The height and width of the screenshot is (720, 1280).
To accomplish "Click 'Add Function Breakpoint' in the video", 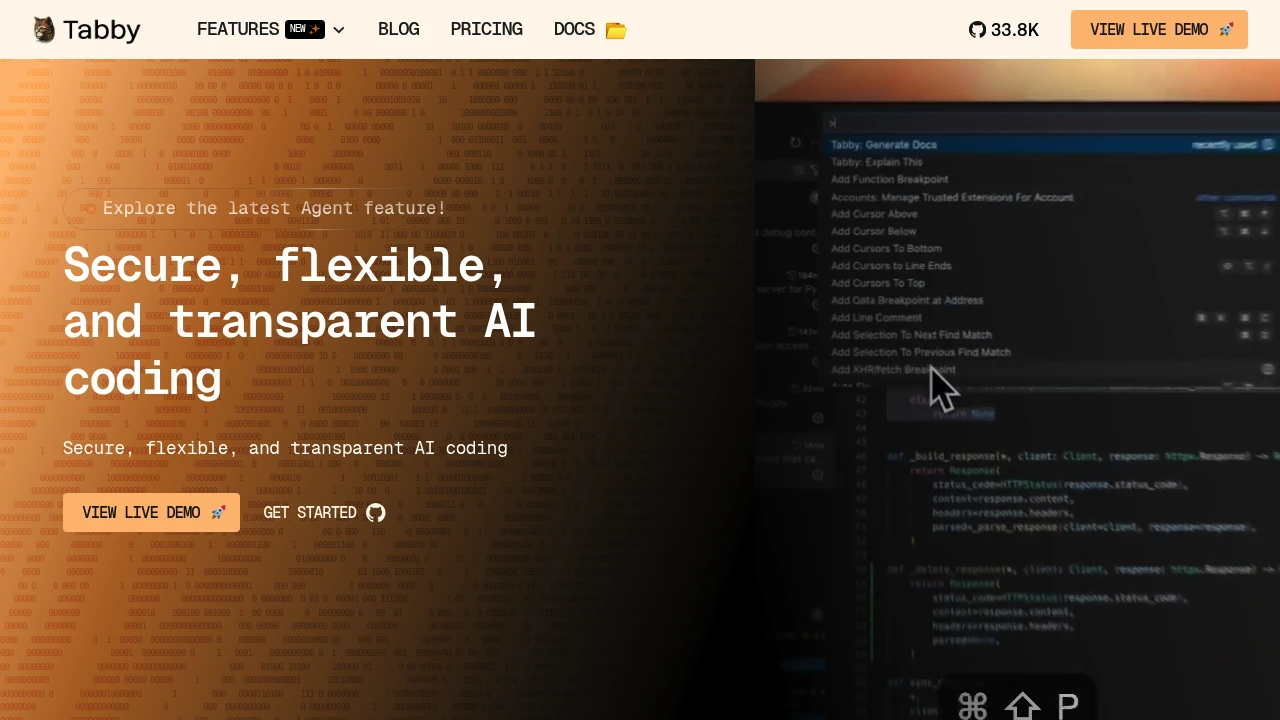I will [x=889, y=179].
